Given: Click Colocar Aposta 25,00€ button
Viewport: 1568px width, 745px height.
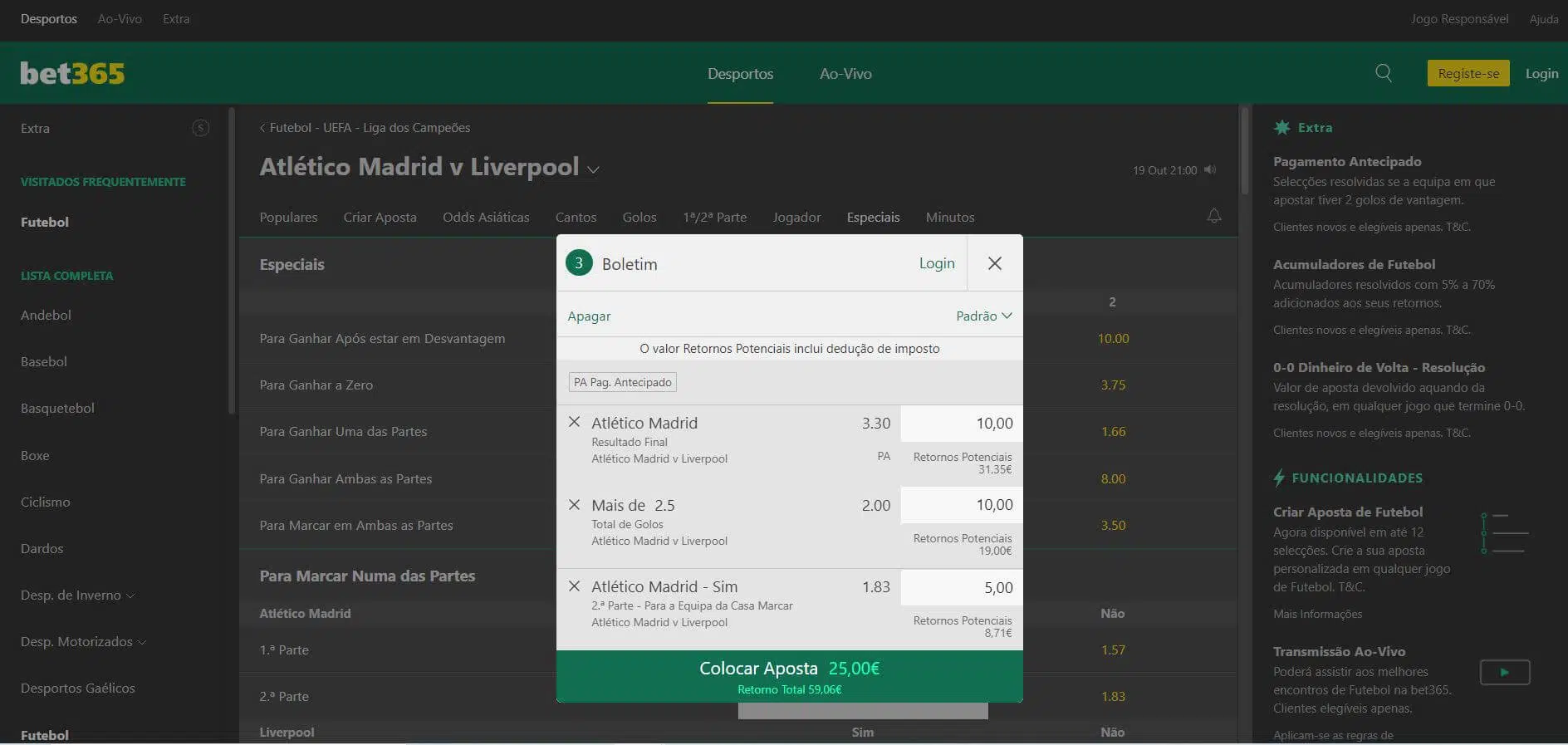Looking at the screenshot, I should tap(789, 676).
